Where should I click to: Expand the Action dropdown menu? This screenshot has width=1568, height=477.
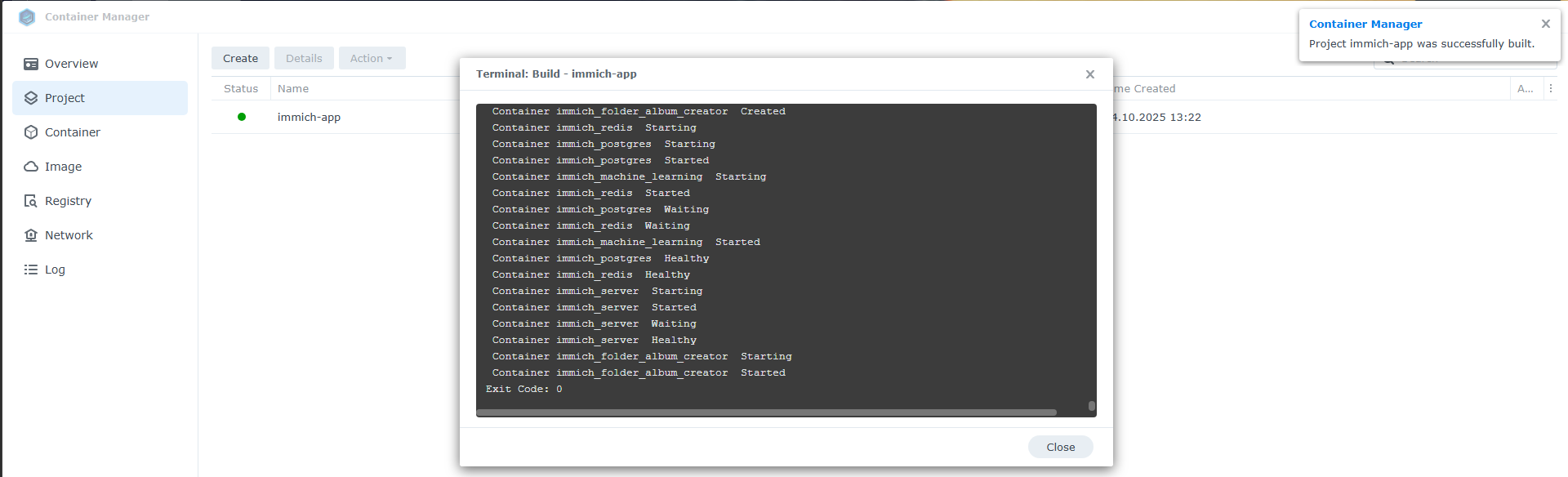(x=372, y=58)
